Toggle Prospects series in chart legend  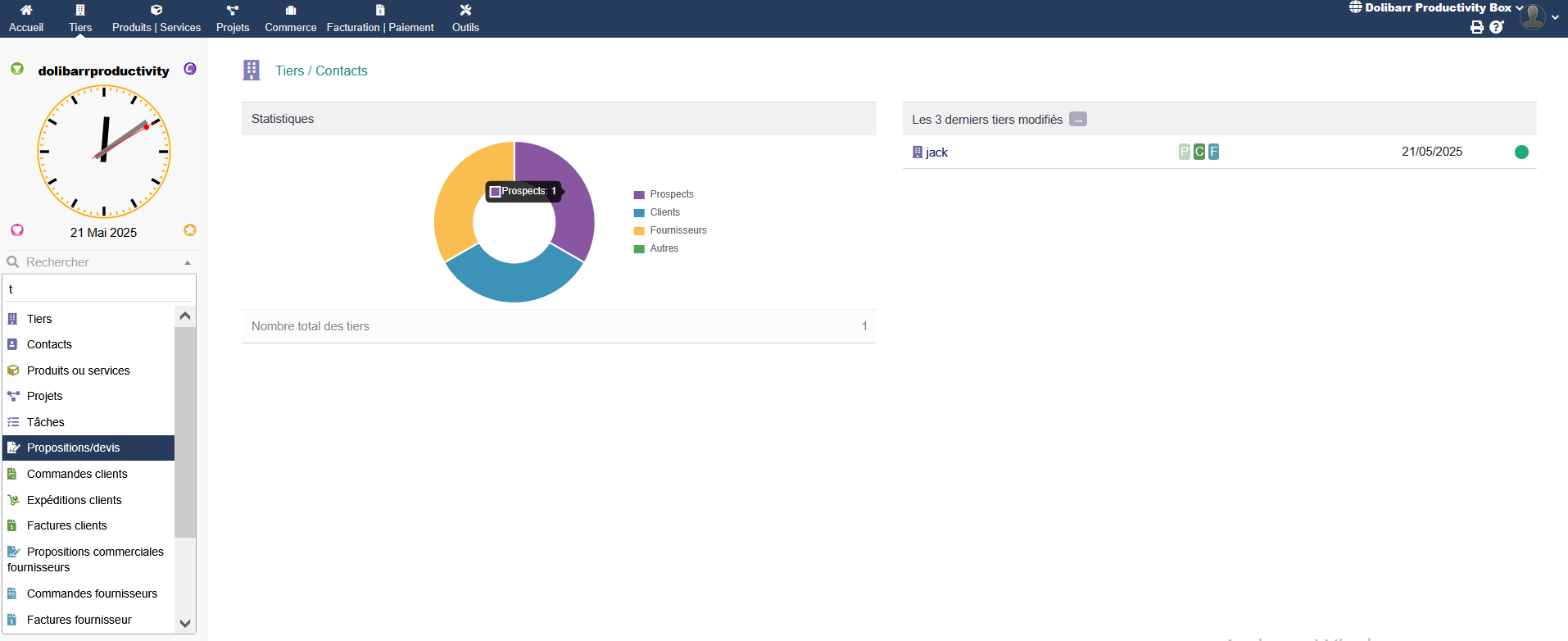pyautogui.click(x=664, y=194)
